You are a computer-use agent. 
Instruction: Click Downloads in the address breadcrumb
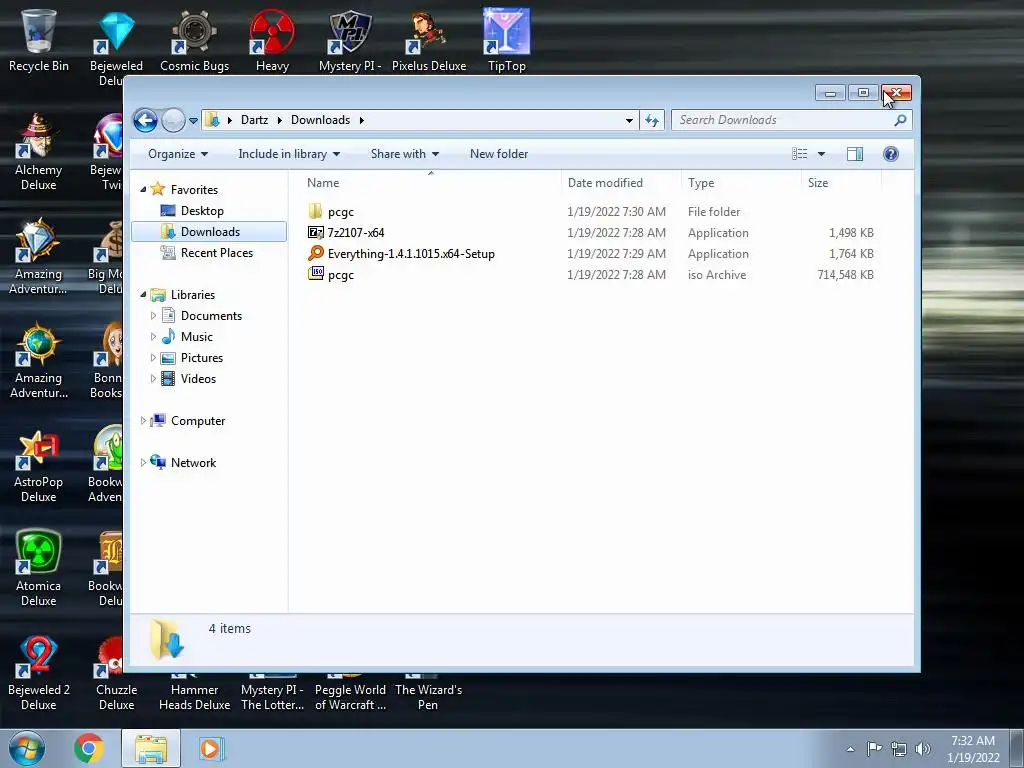point(321,120)
